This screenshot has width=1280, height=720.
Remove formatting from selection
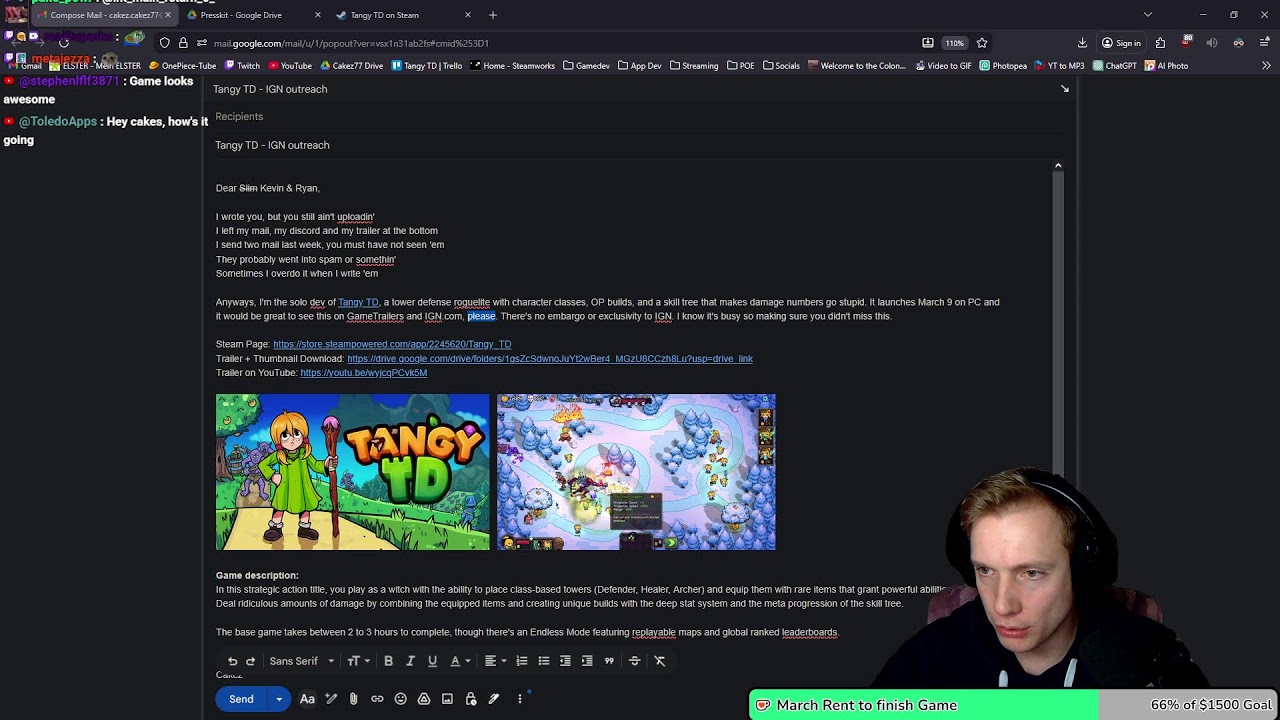(x=659, y=661)
